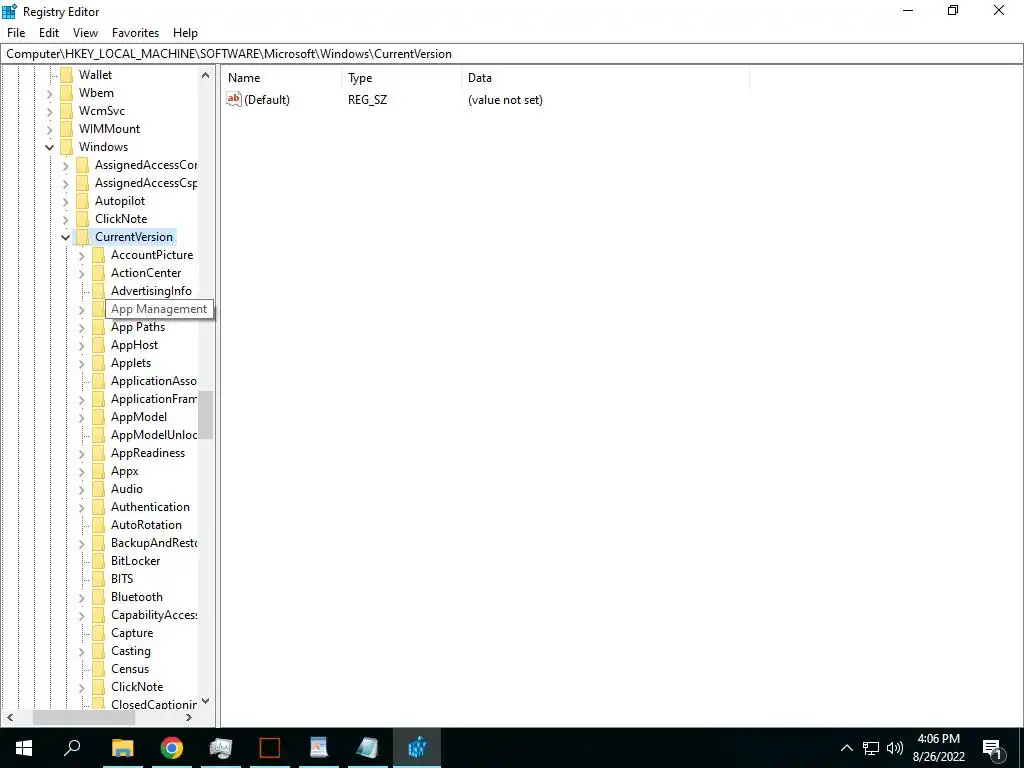Select the ClickNote key under CurrentVersion

pos(136,686)
